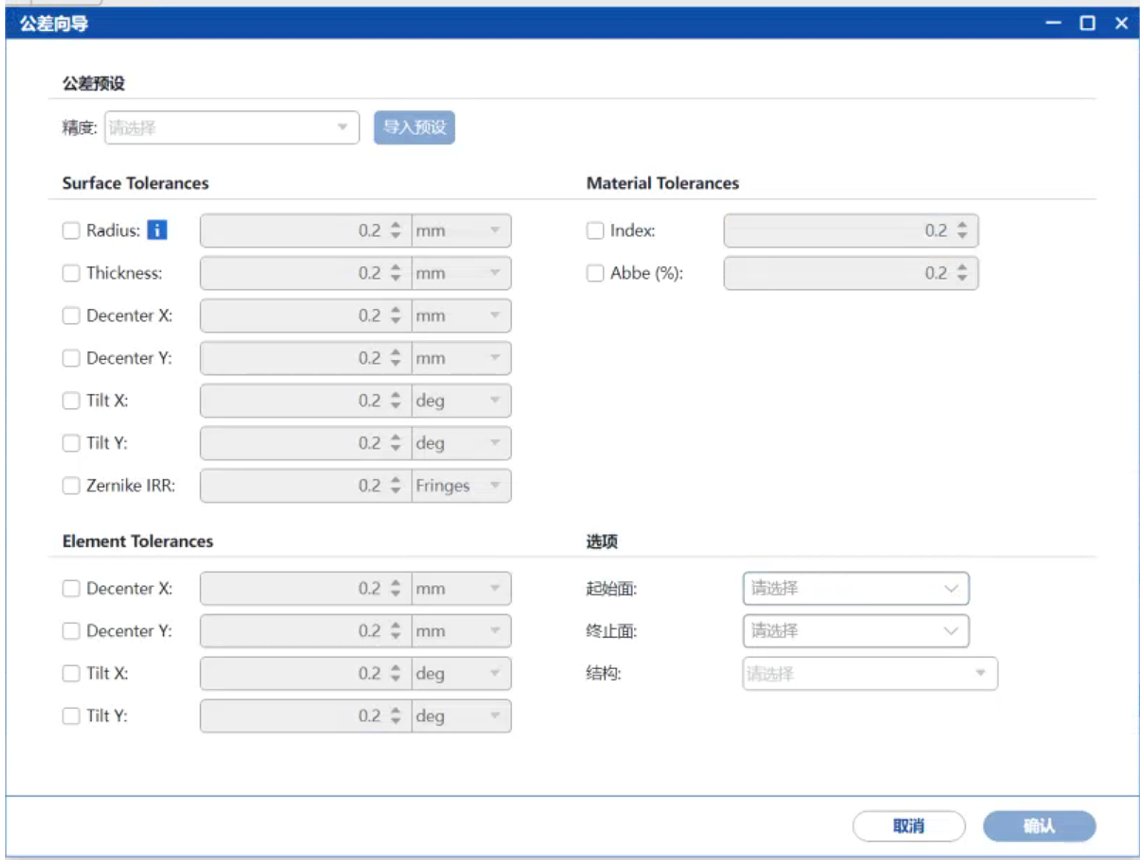
Task: Maximize the 公差向导 window
Action: coord(1087,23)
